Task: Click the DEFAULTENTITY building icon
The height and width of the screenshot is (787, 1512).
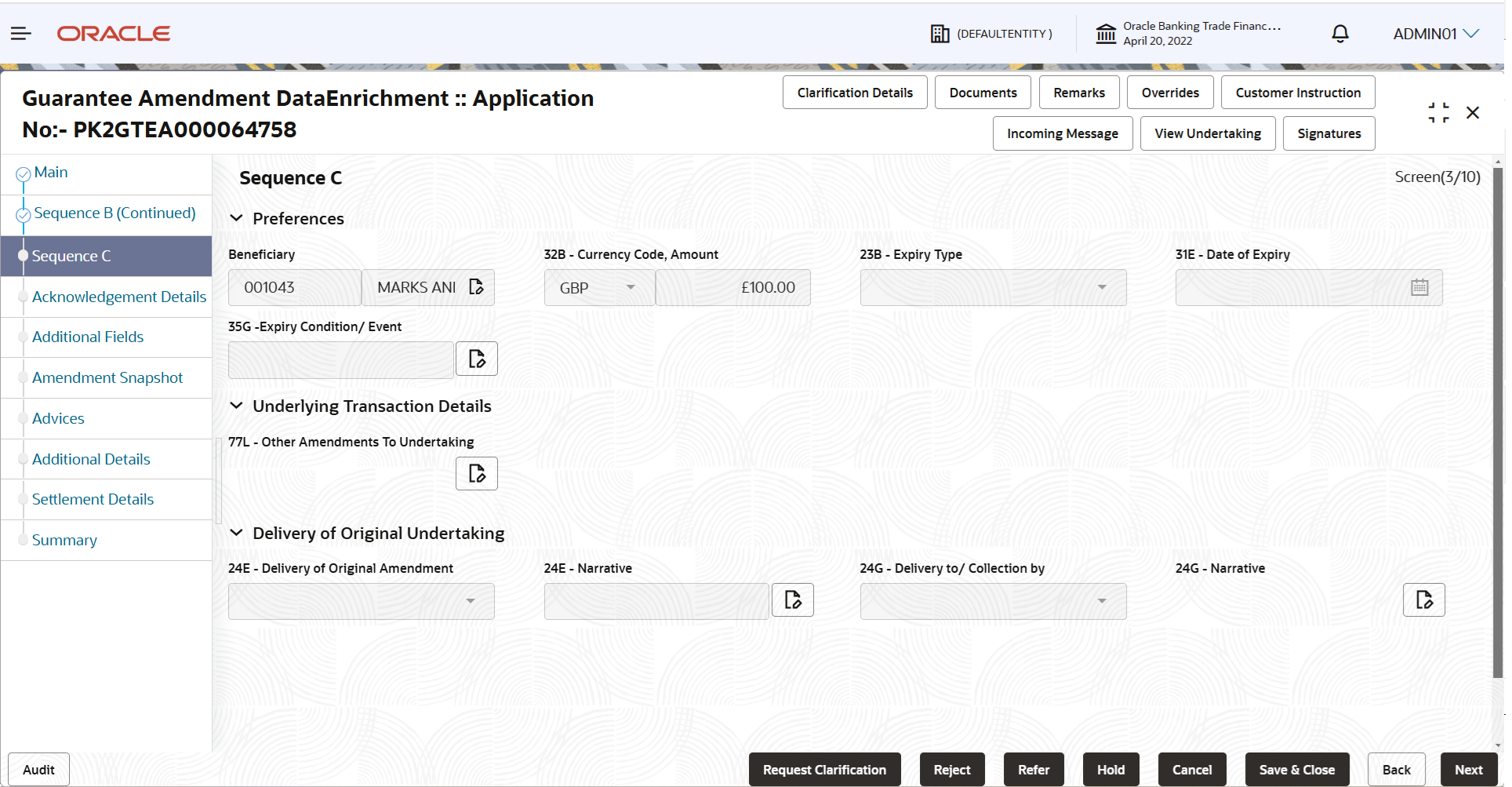Action: click(940, 34)
